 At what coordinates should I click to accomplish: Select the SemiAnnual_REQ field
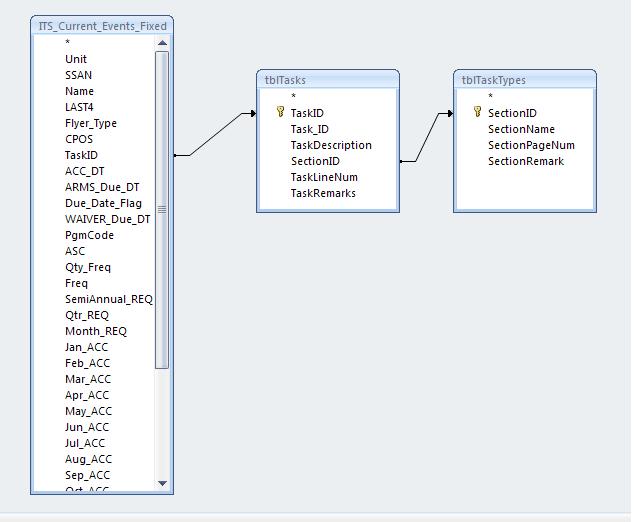click(x=109, y=299)
